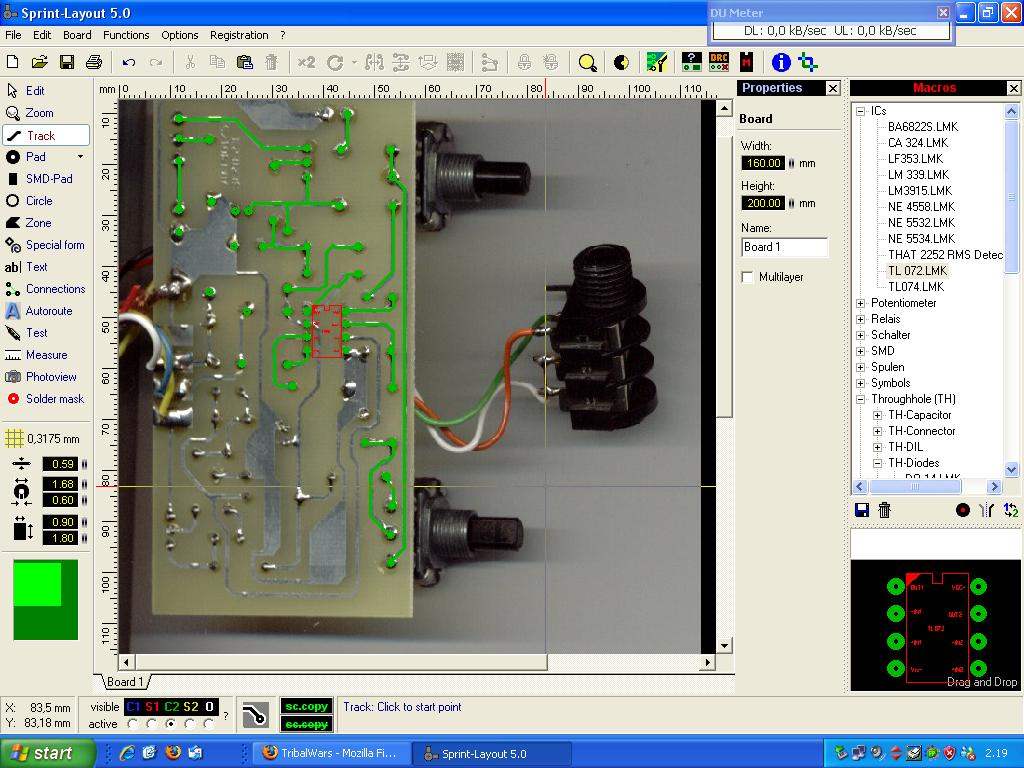Image resolution: width=1024 pixels, height=768 pixels.
Task: Enable the Multilayer checkbox
Action: pyautogui.click(x=747, y=277)
